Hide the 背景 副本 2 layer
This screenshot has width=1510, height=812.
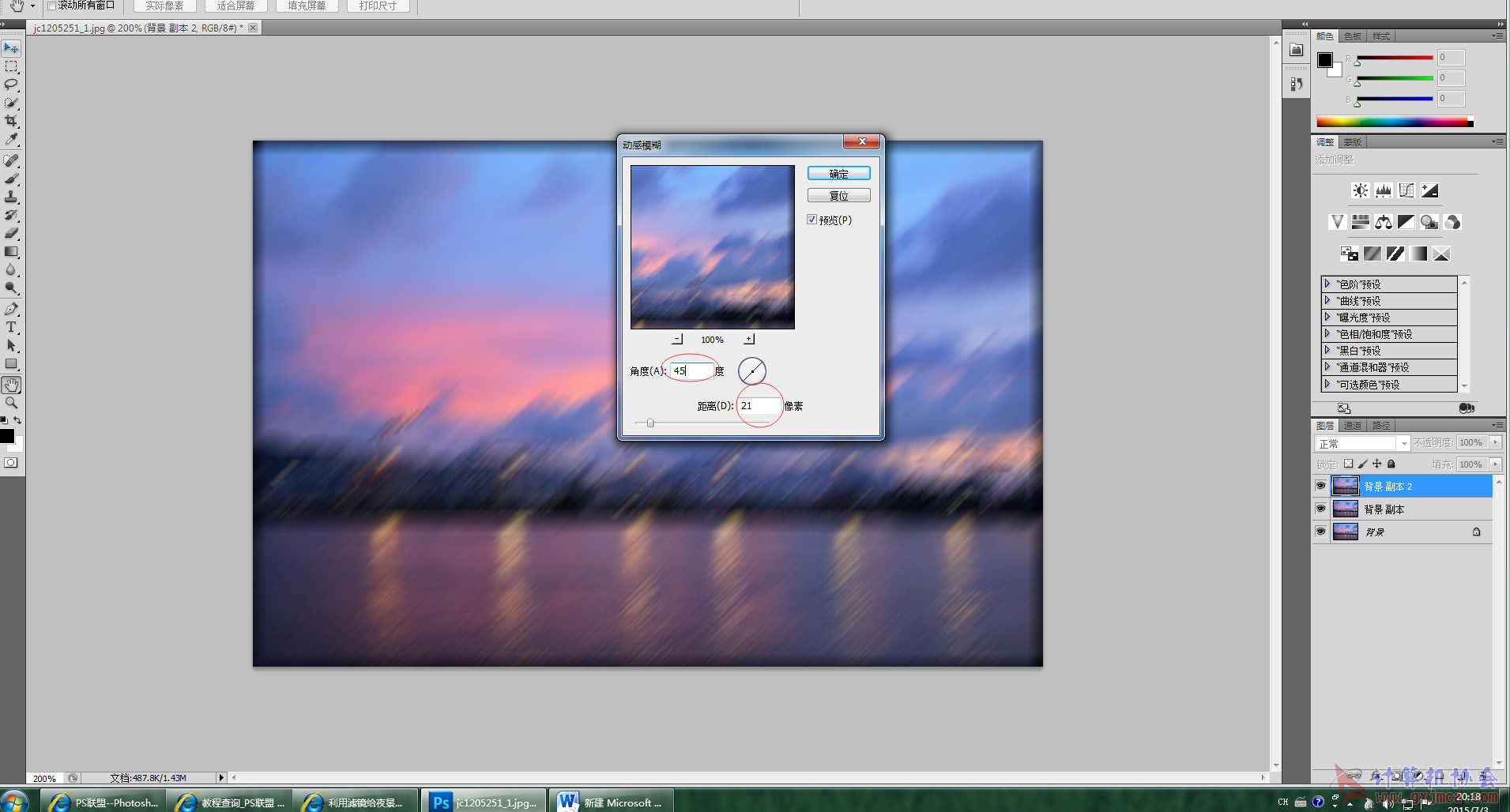click(1320, 486)
